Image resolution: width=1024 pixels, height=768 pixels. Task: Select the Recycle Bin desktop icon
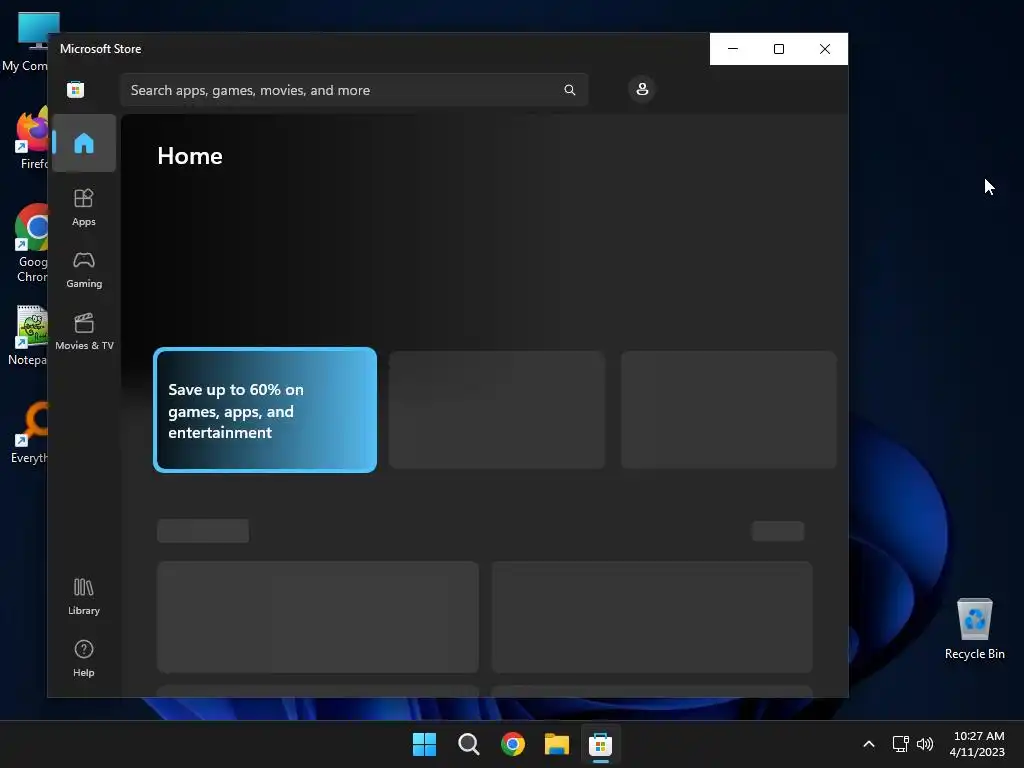pyautogui.click(x=974, y=629)
